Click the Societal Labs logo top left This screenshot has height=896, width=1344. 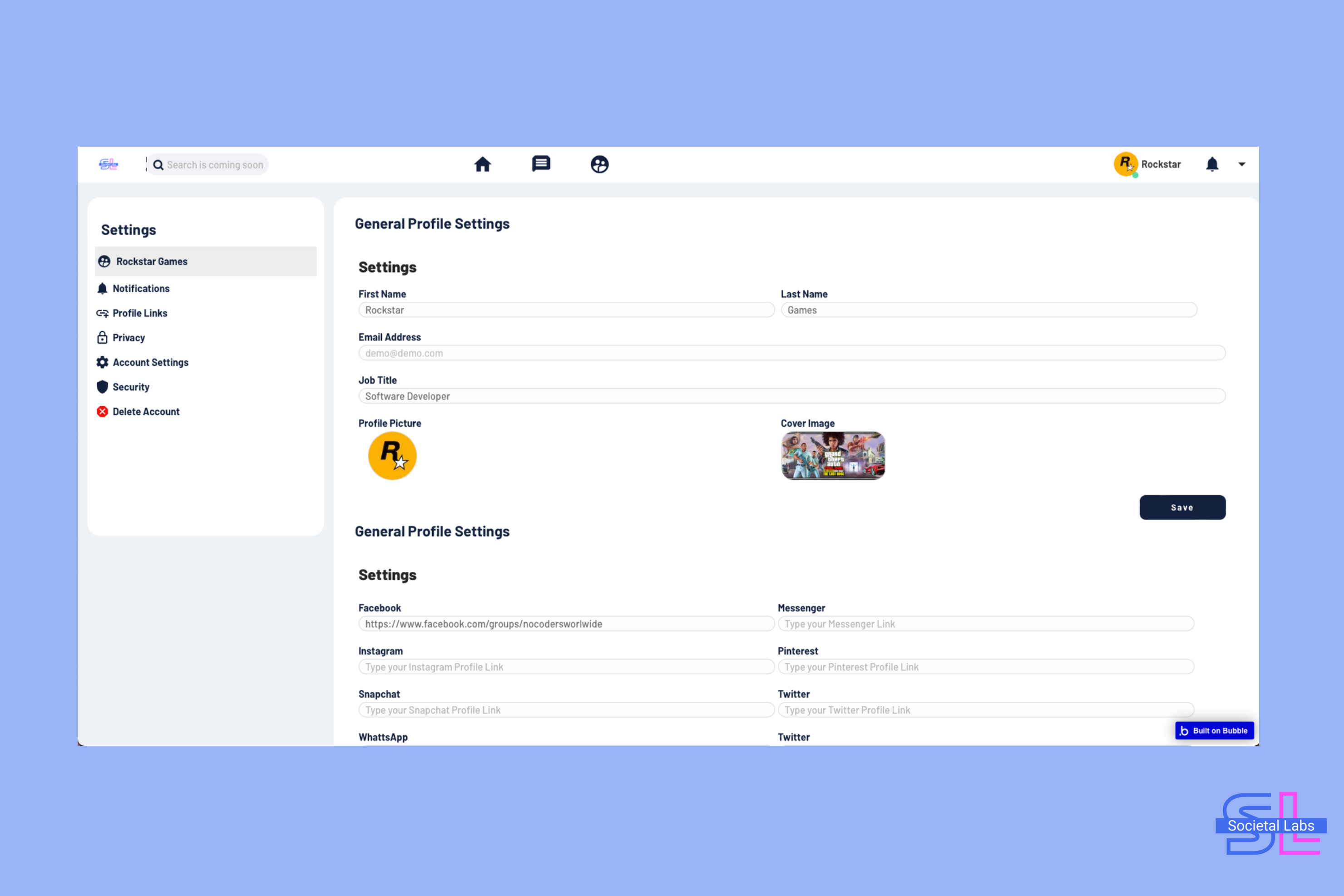tap(109, 164)
